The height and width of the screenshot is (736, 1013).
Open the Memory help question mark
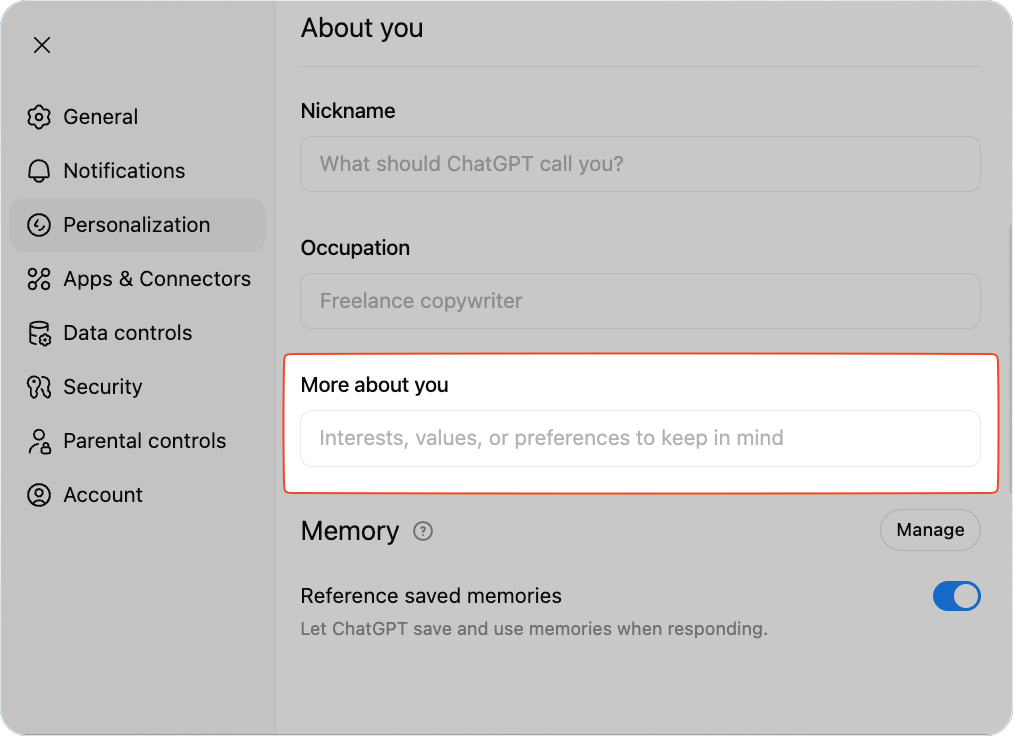pyautogui.click(x=423, y=531)
